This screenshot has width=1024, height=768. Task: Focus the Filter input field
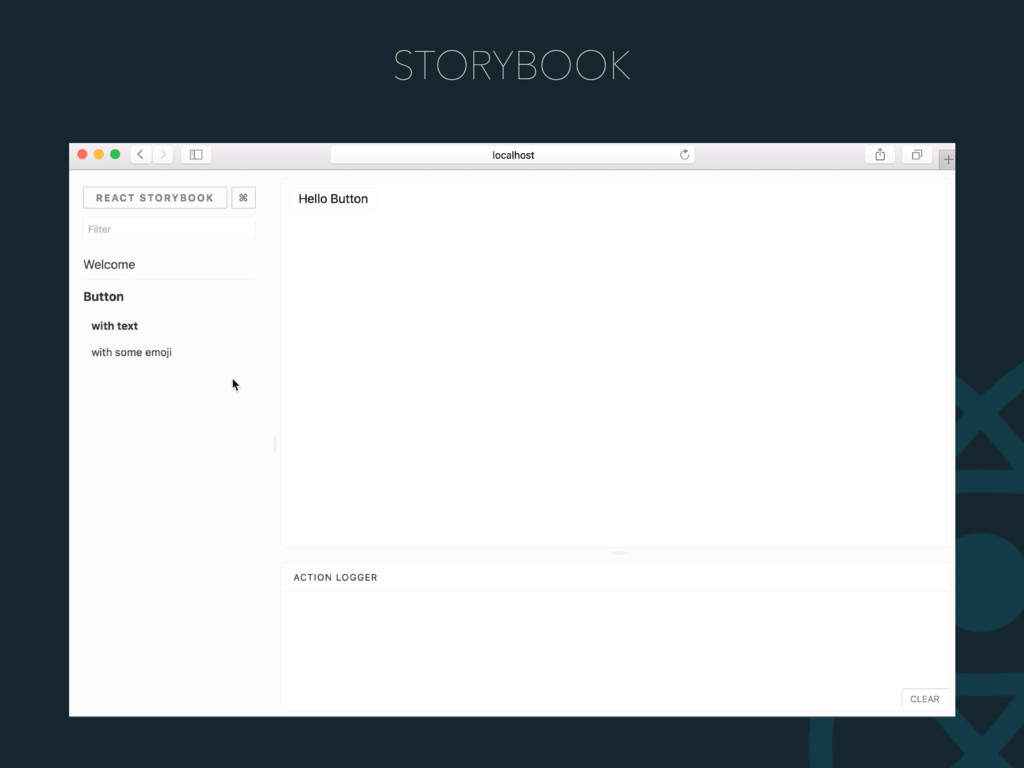pyautogui.click(x=169, y=229)
